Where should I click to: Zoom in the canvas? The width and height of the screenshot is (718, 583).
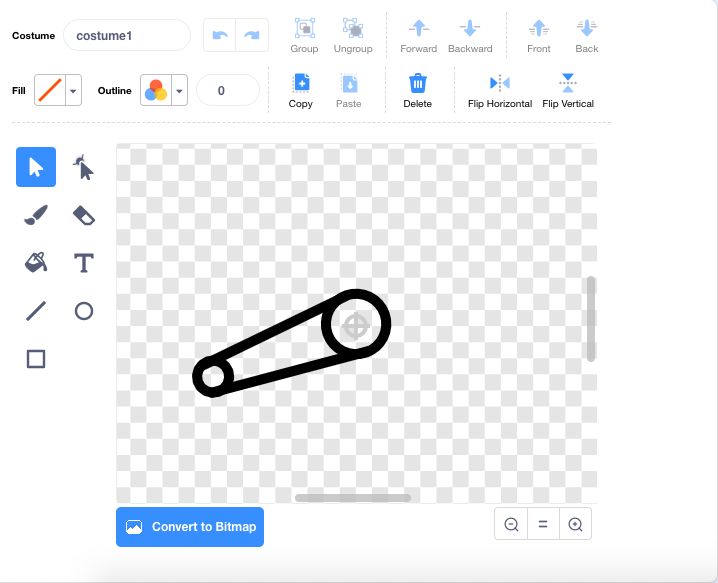coord(575,524)
